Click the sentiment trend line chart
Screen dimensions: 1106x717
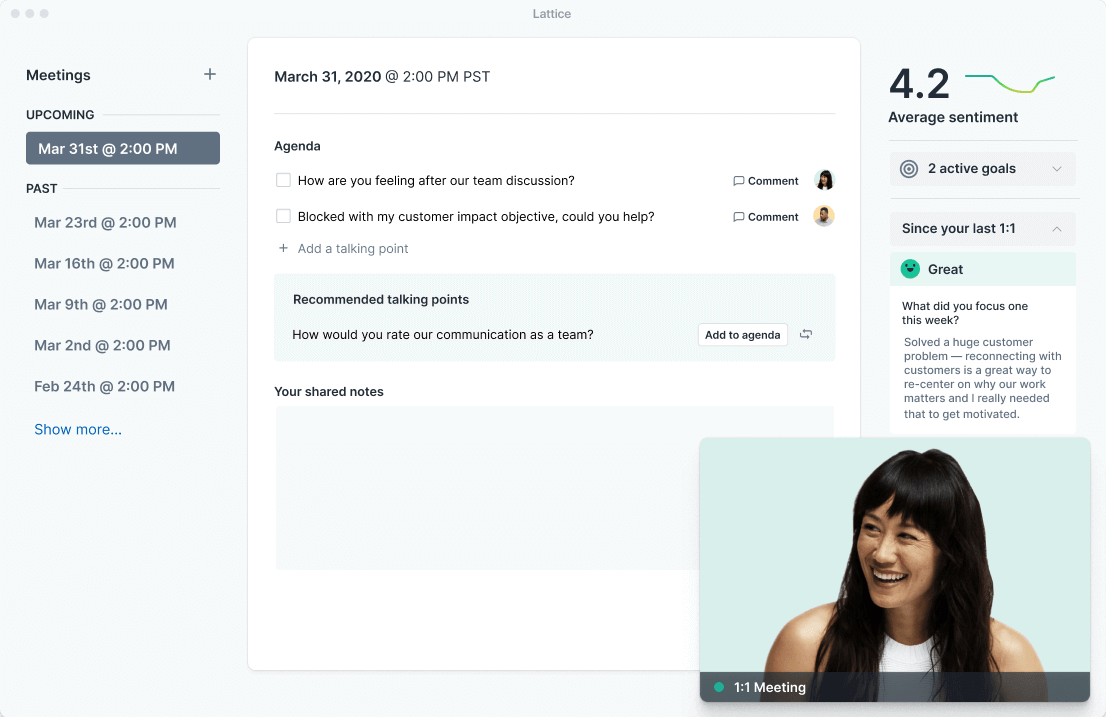tap(1009, 83)
